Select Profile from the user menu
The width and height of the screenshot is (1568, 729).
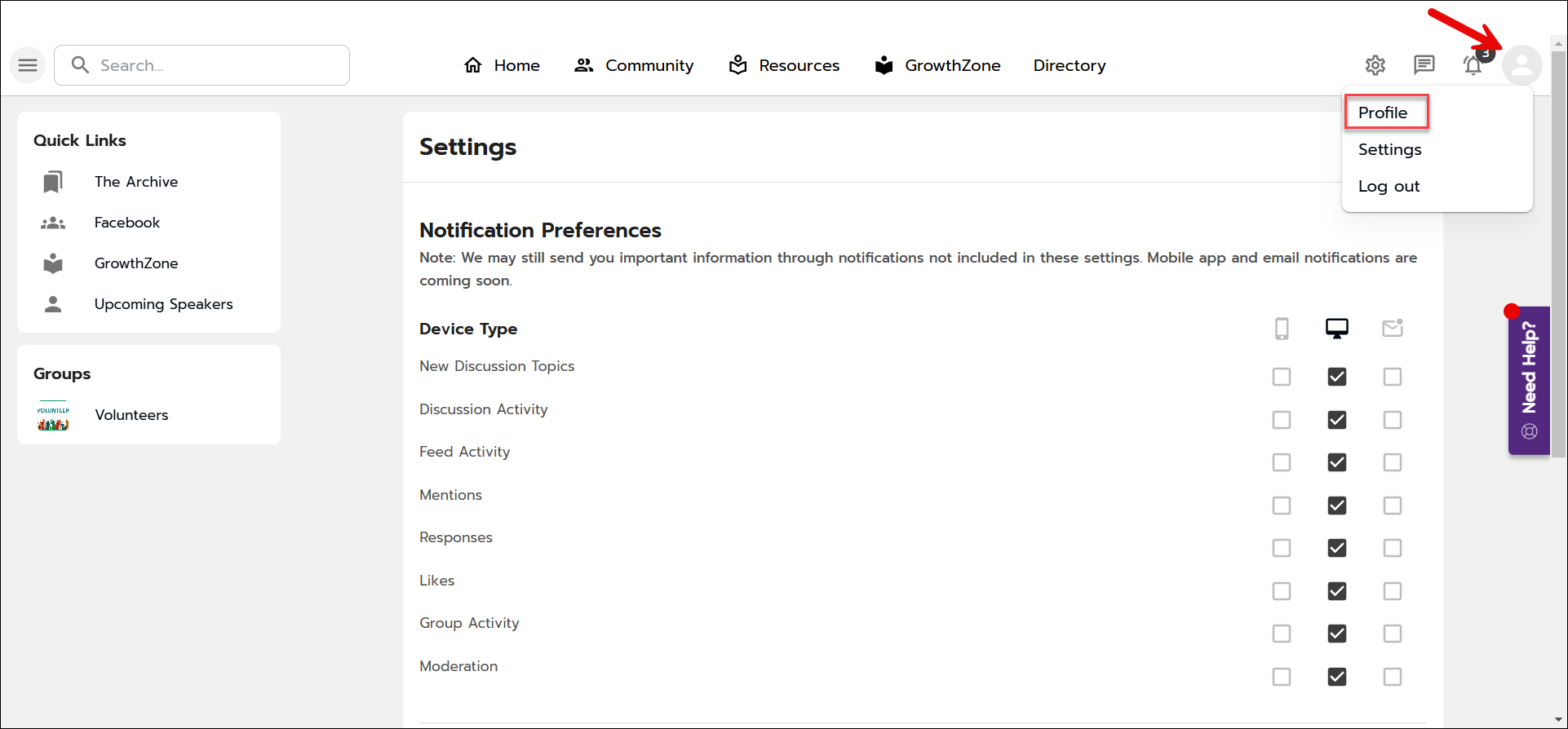pyautogui.click(x=1383, y=113)
